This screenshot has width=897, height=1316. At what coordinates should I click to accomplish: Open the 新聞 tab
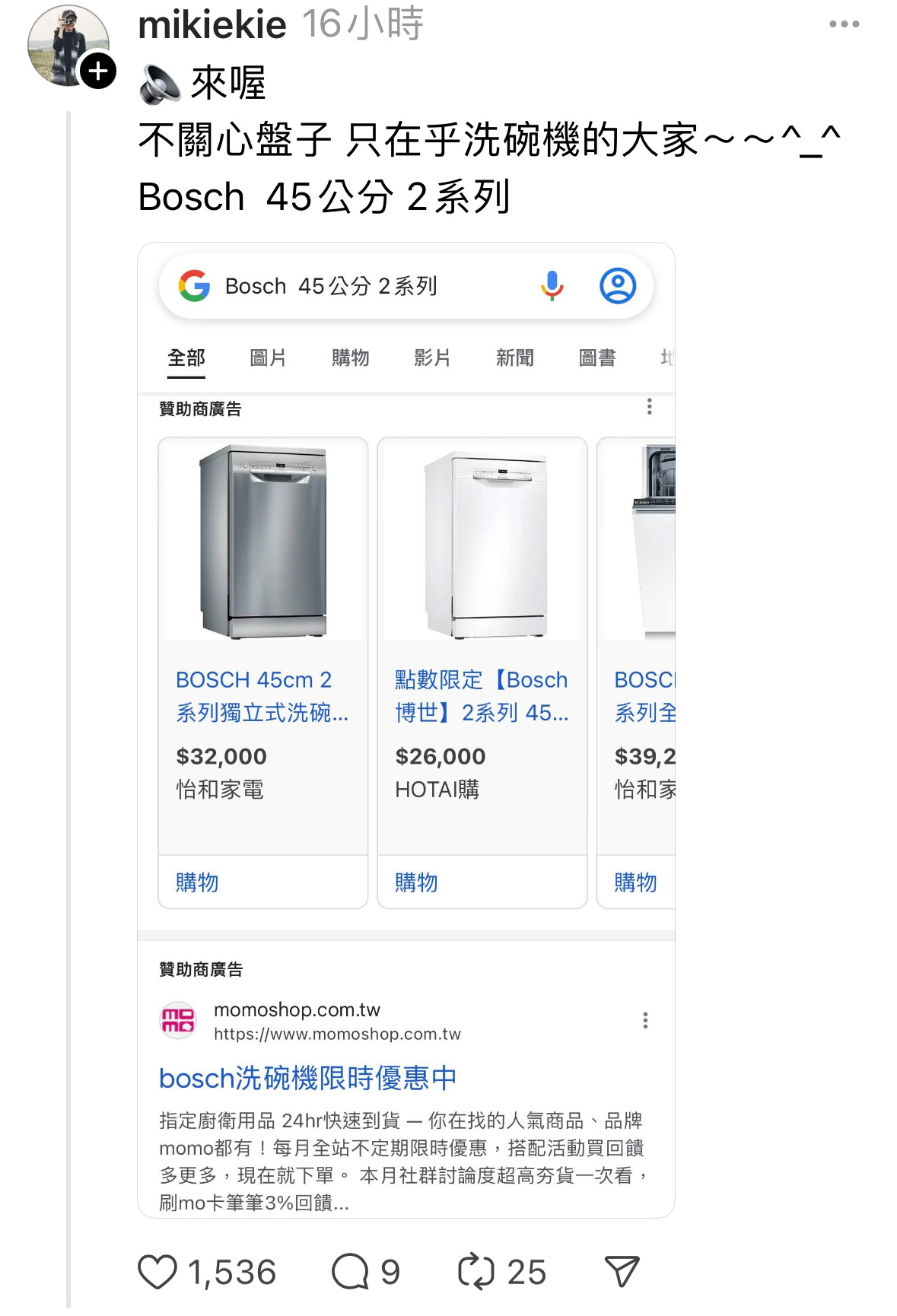515,358
